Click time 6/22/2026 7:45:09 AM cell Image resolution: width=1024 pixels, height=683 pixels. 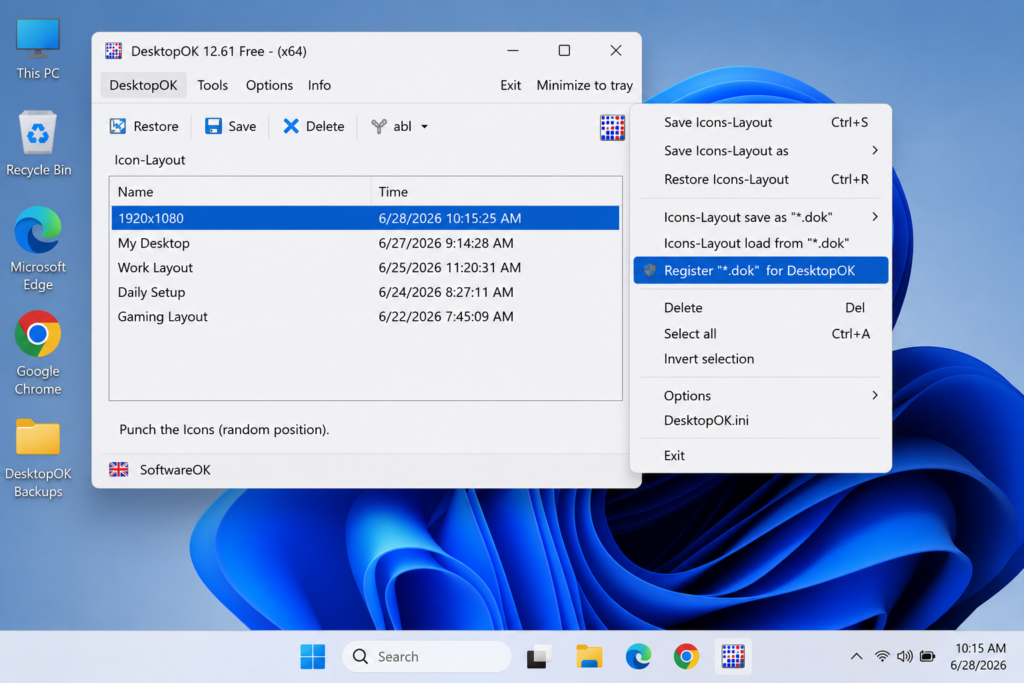tap(446, 316)
